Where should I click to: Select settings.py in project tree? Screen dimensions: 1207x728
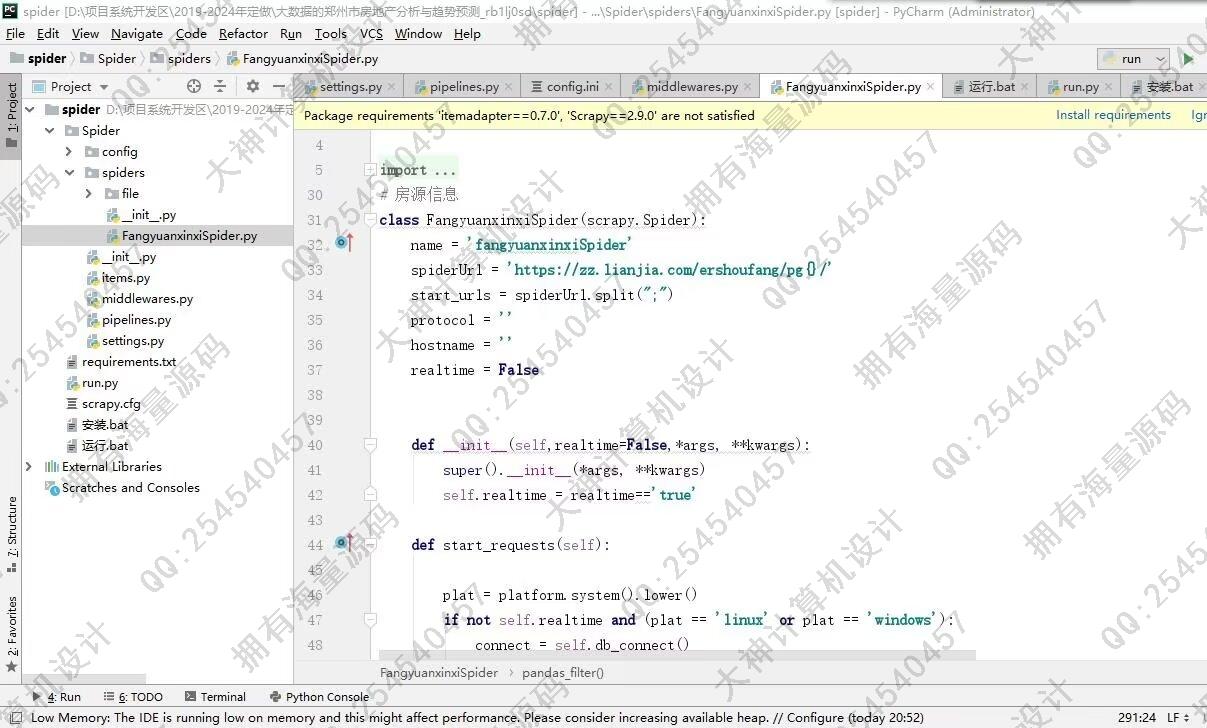pyautogui.click(x=132, y=341)
